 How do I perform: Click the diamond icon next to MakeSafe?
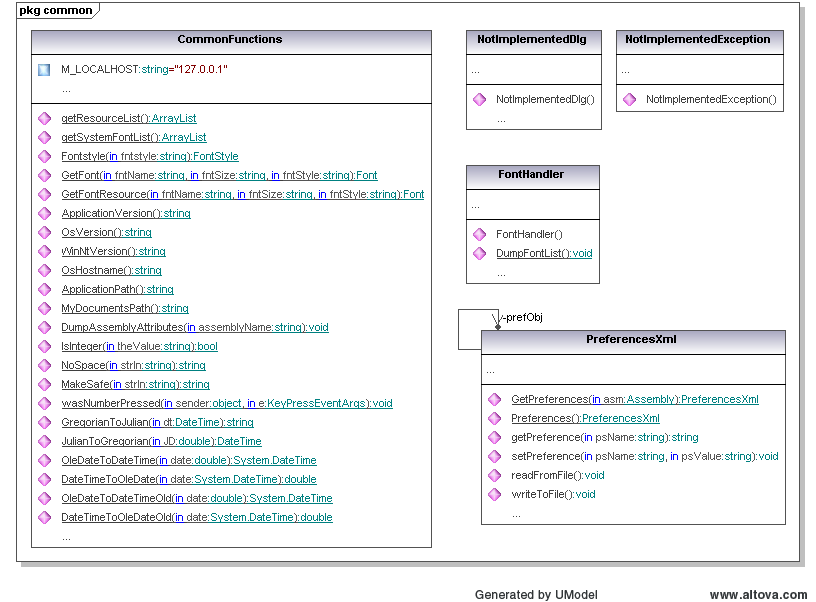coord(45,385)
